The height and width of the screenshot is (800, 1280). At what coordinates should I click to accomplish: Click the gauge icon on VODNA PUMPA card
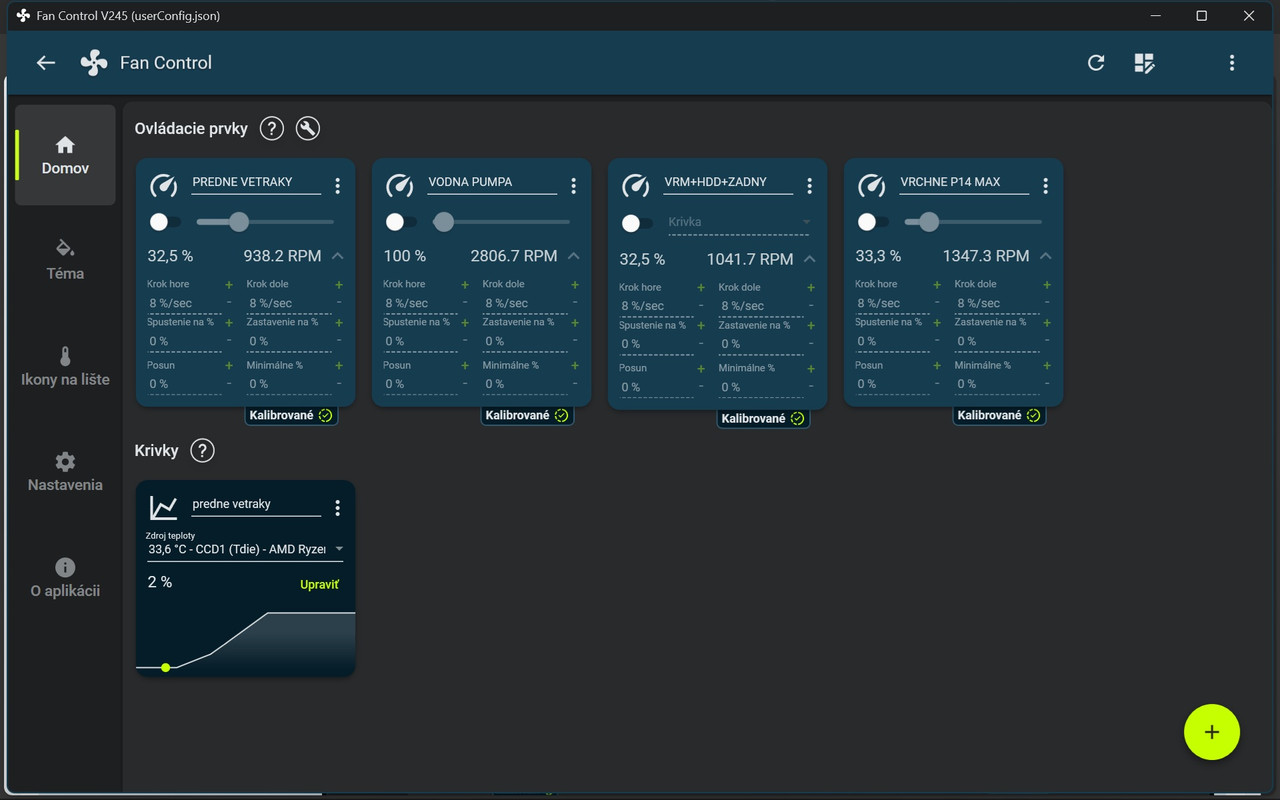click(x=400, y=186)
